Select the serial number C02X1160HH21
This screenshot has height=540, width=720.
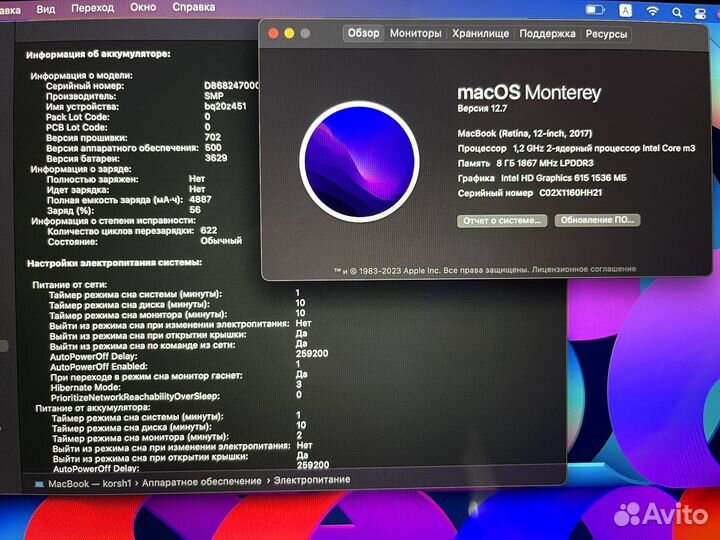[x=570, y=193]
